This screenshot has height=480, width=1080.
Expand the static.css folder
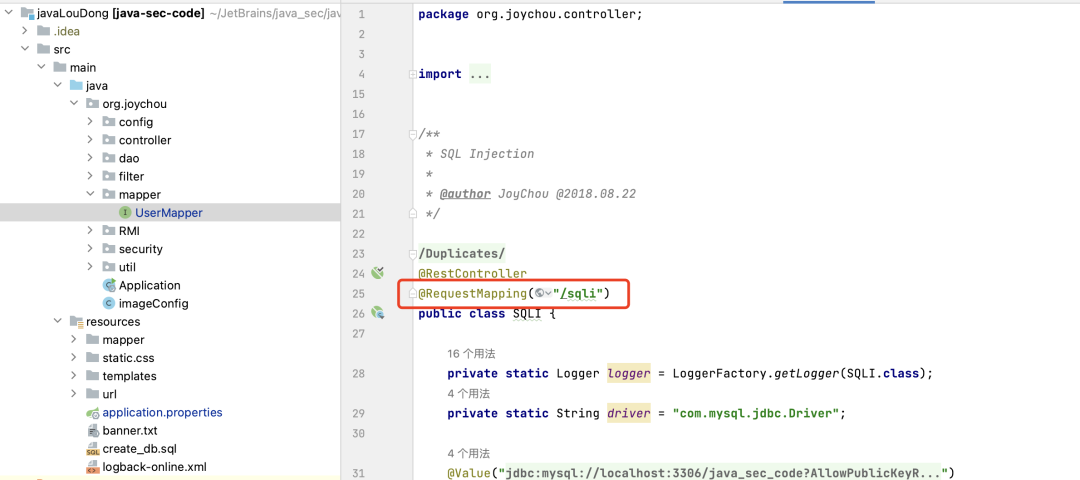point(74,357)
